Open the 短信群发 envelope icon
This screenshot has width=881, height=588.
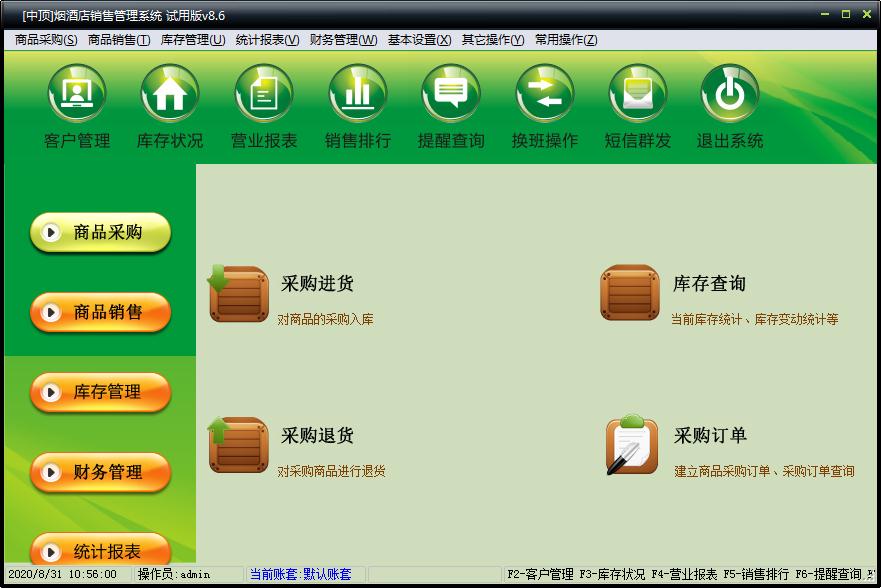tap(638, 93)
